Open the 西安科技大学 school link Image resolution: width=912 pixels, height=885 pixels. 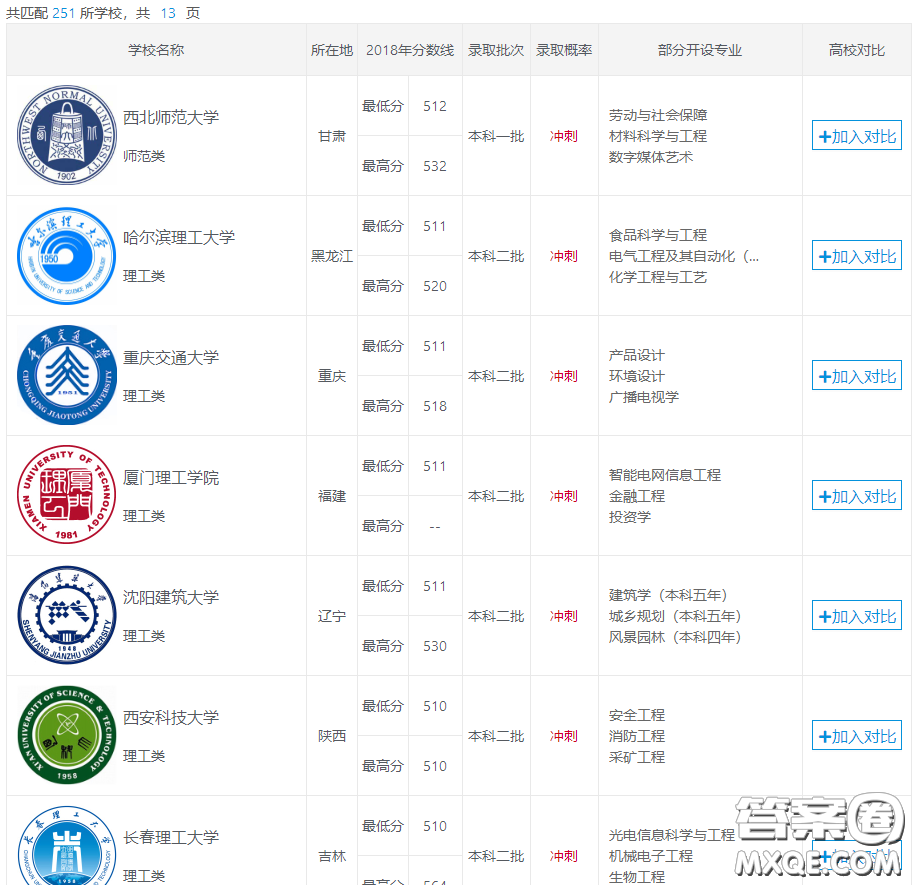click(171, 718)
